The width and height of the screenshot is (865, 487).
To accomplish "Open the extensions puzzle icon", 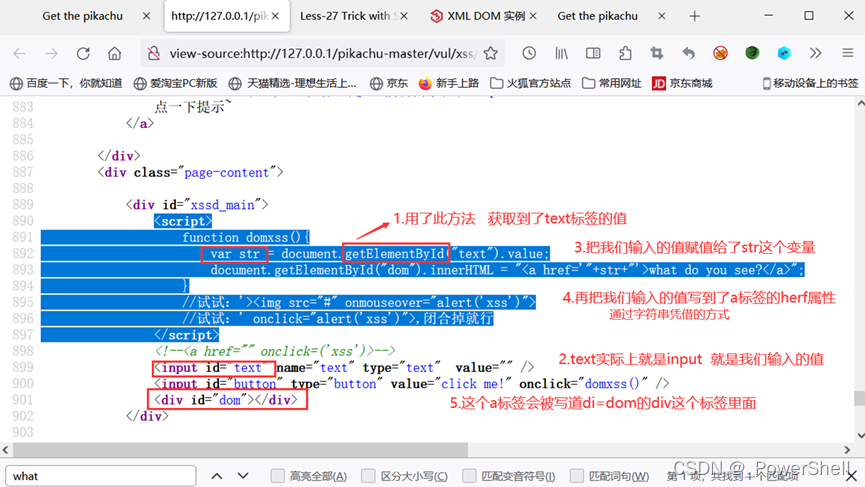I will (x=625, y=53).
